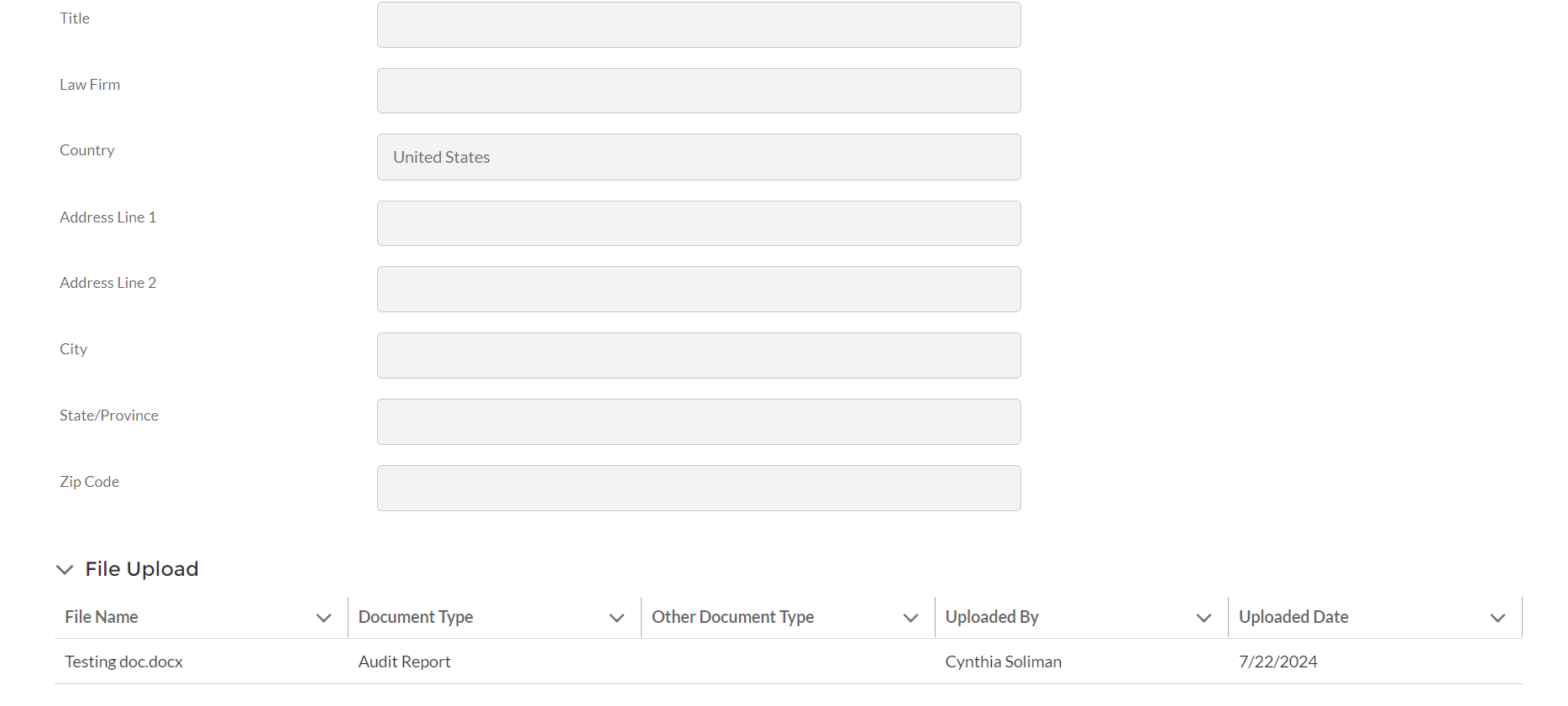Open Uploaded Date column dropdown chevron
This screenshot has height=706, width=1568.
coord(1497,618)
